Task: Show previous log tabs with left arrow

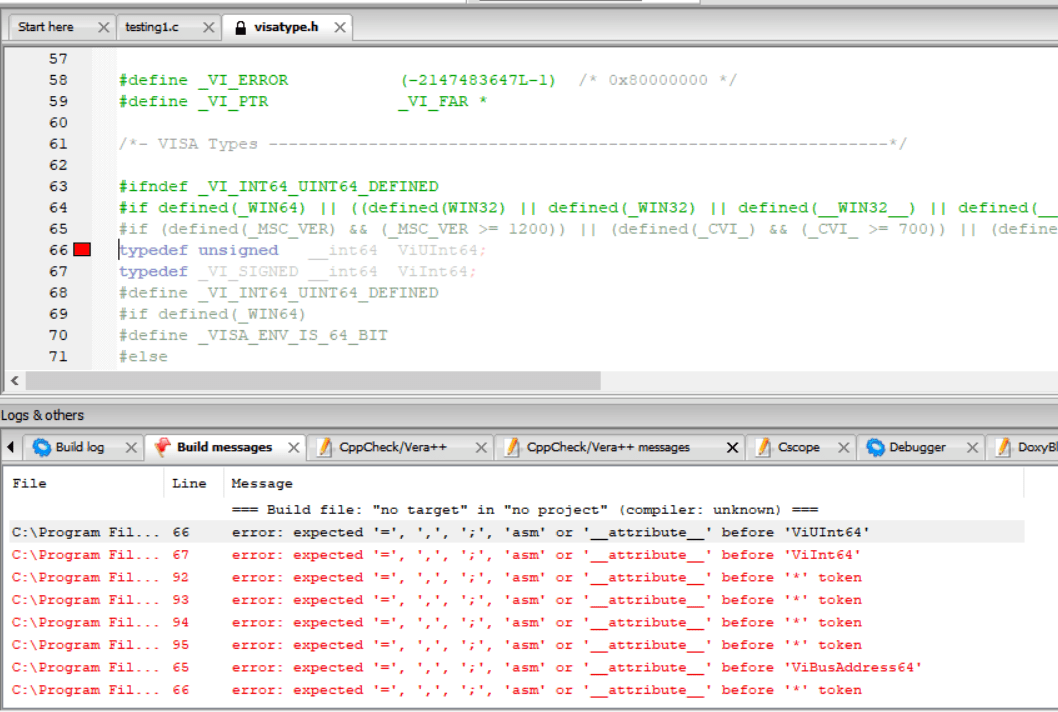Action: 11,447
